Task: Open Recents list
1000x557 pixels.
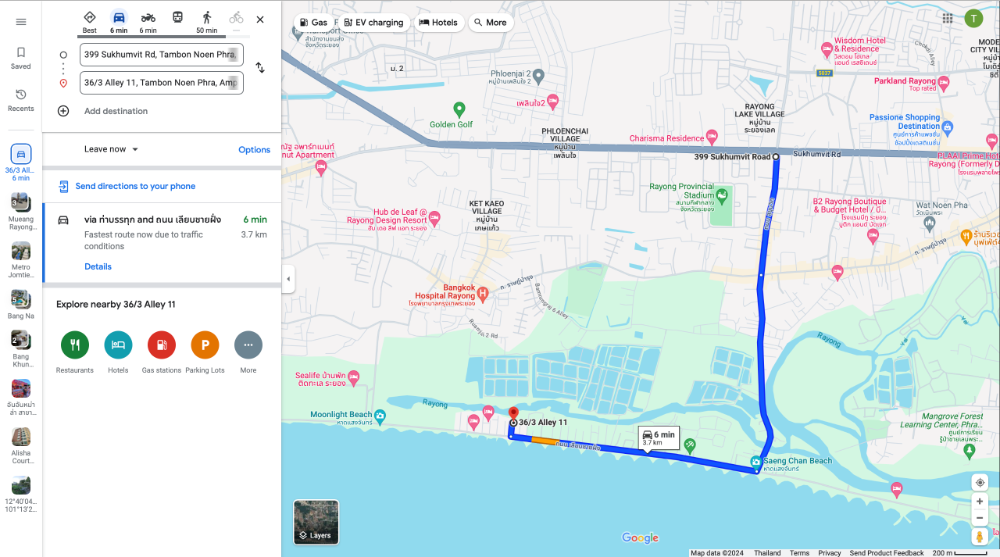Action: pos(21,100)
